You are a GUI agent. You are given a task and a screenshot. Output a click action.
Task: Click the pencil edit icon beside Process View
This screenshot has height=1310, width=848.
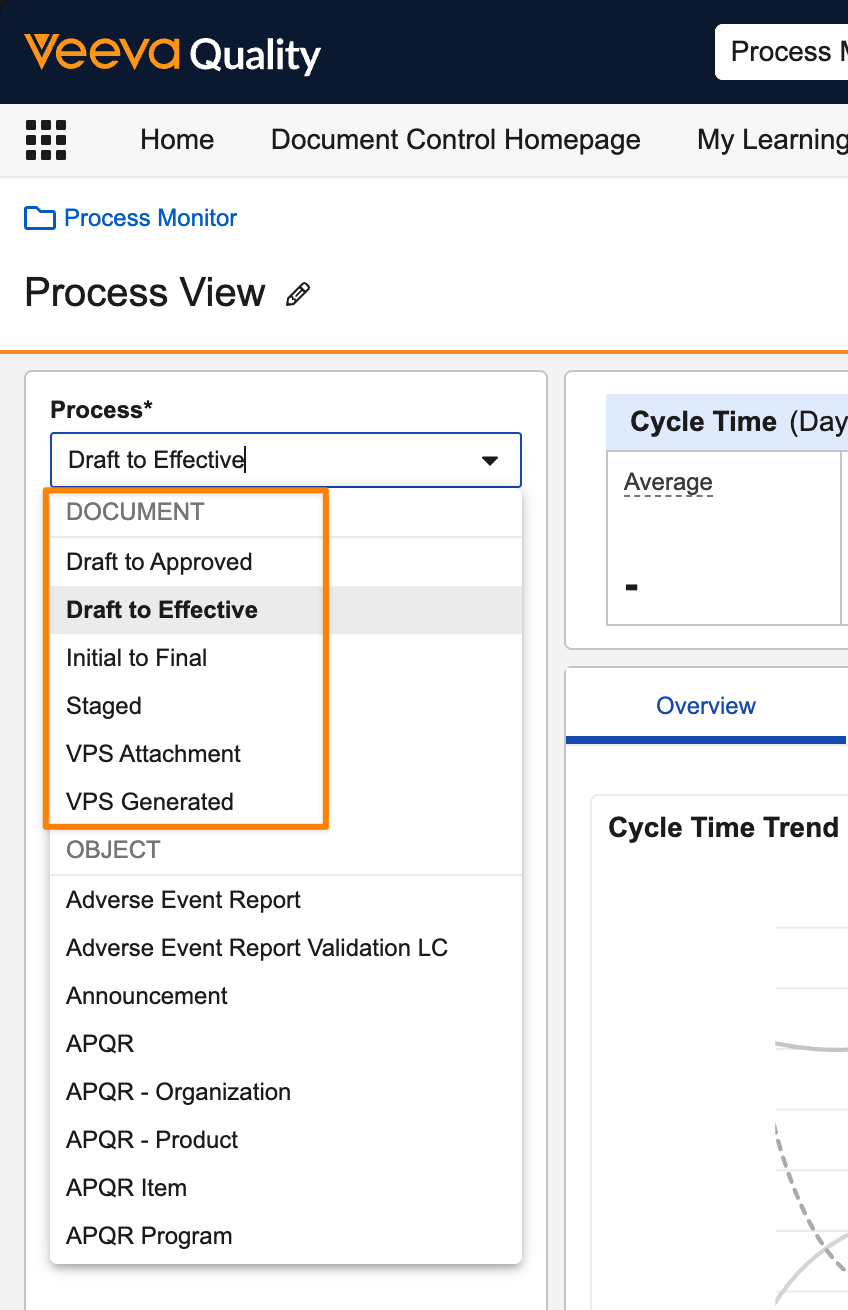[298, 294]
